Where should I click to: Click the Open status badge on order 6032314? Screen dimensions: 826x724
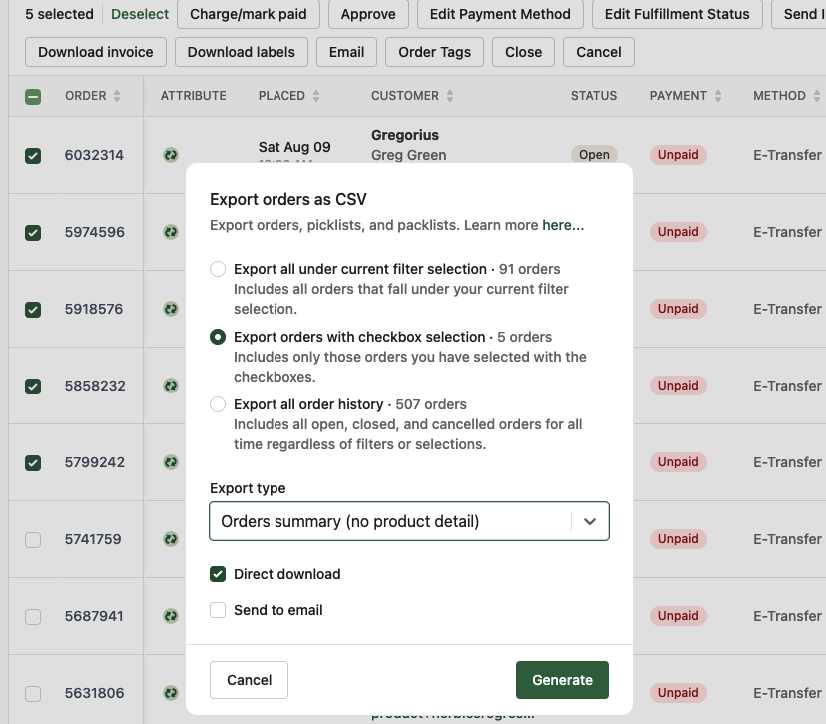[594, 155]
